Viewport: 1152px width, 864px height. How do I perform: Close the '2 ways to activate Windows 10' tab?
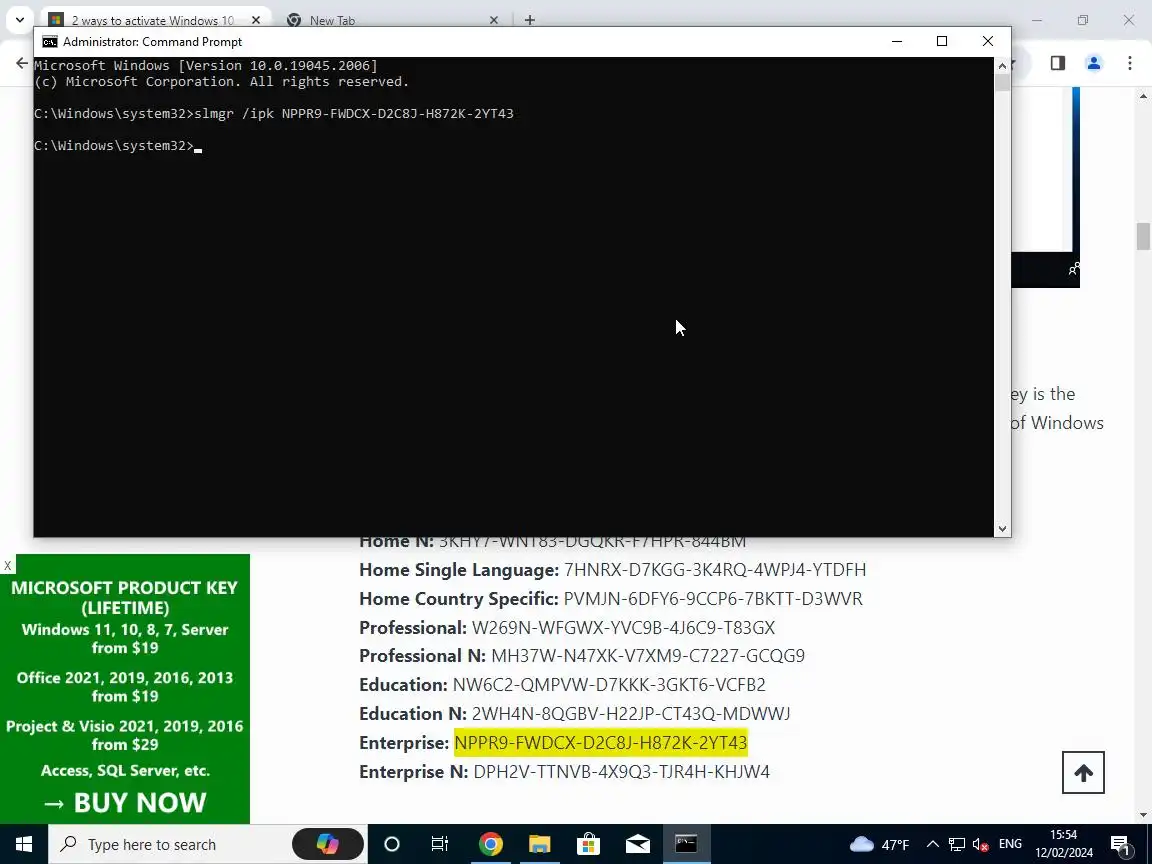[x=256, y=20]
